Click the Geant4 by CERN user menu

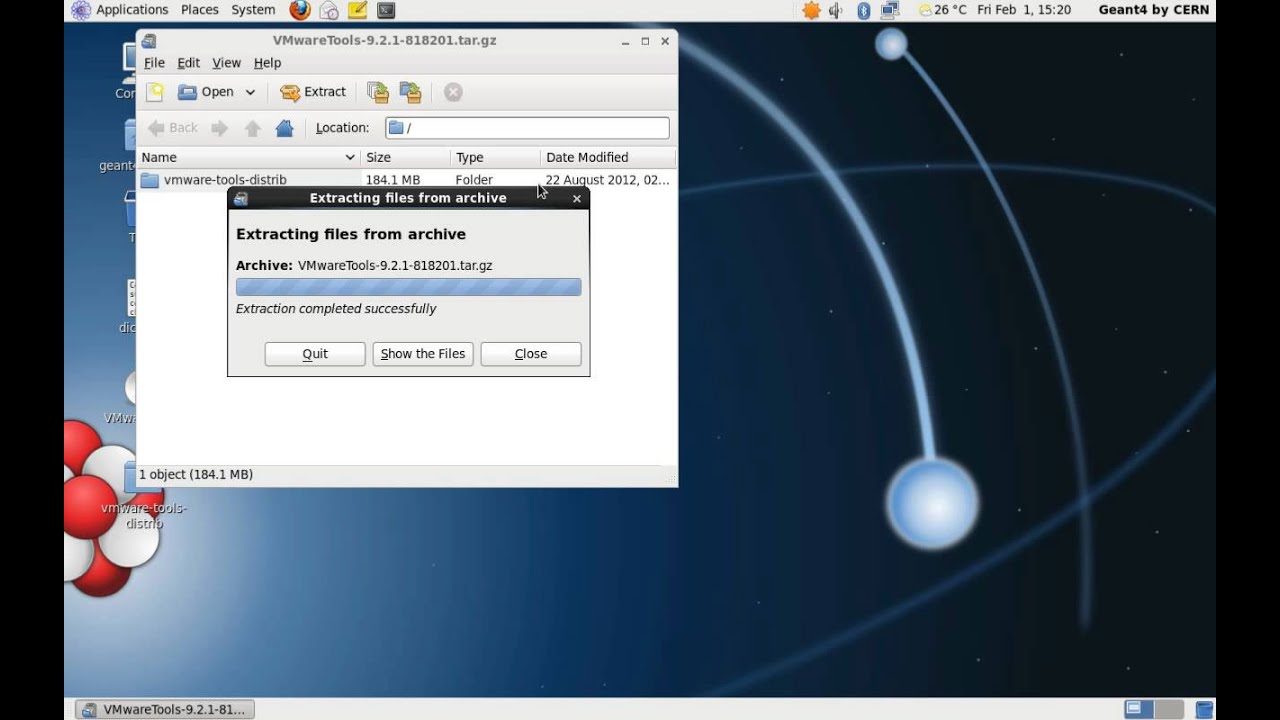[1153, 10]
